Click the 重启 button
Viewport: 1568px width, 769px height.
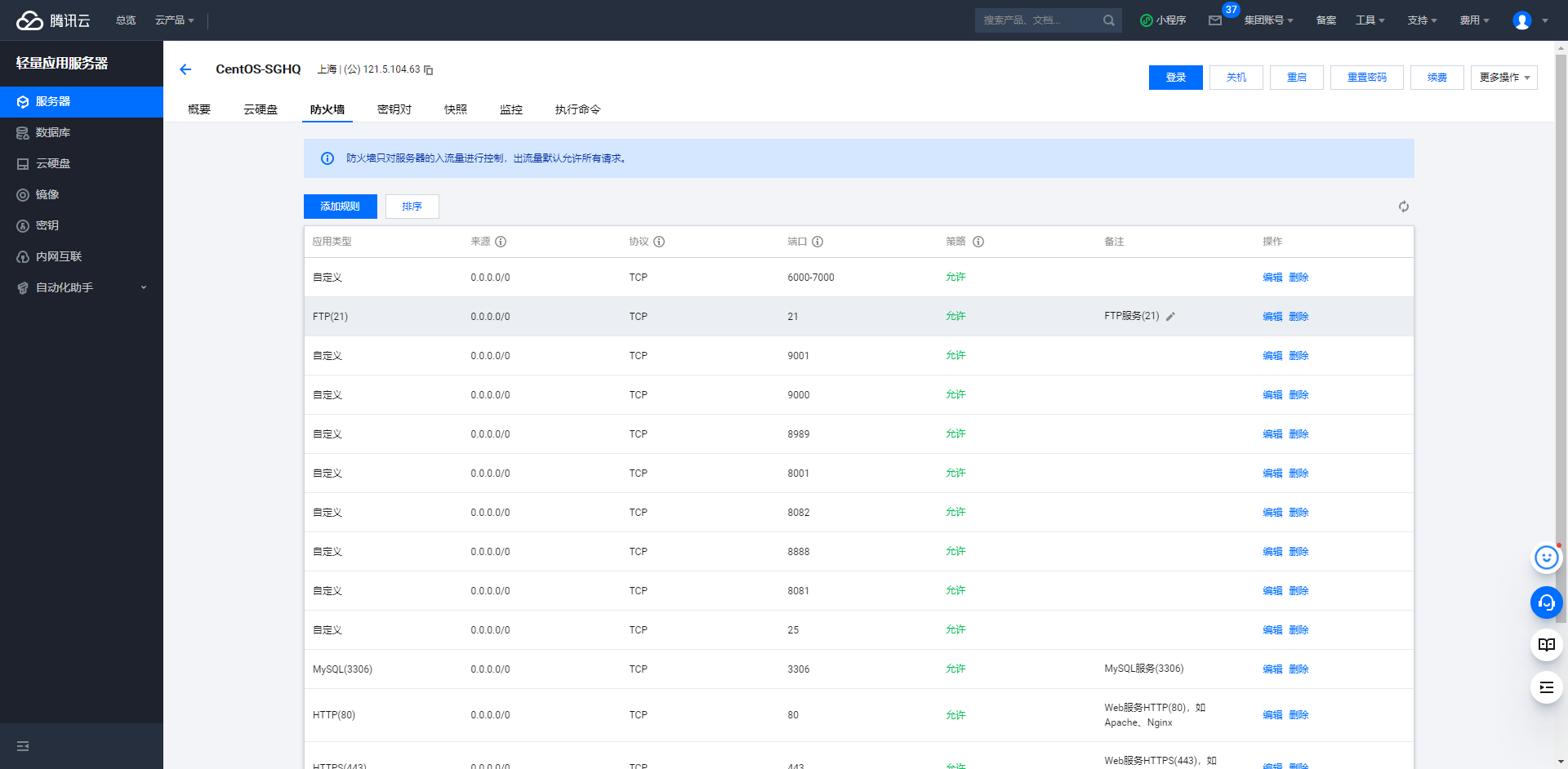coord(1297,78)
